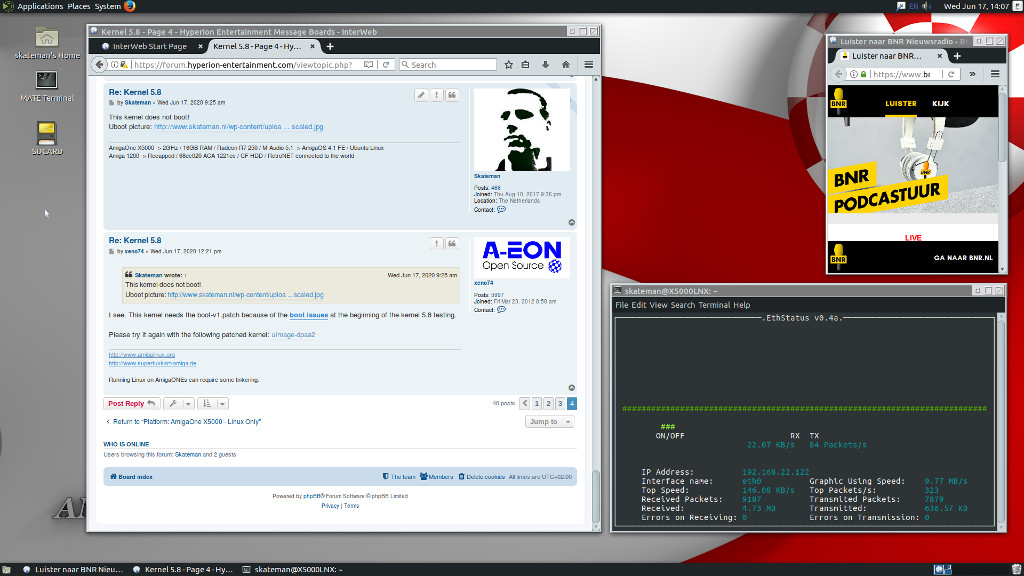Report Skateman's post with the exclamation icon
This screenshot has height=576, width=1024.
tap(437, 95)
